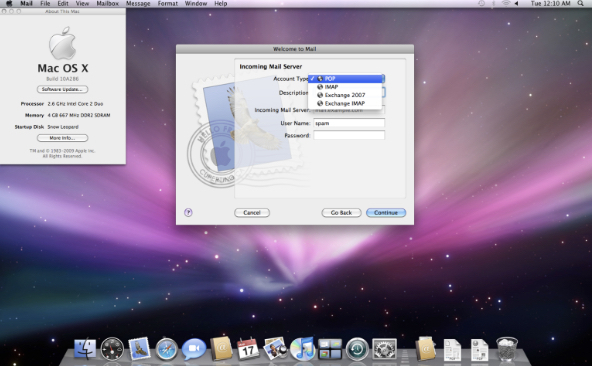Click the volume speaker icon in menu bar
Viewport: 592px width, 366px height.
click(516, 3)
